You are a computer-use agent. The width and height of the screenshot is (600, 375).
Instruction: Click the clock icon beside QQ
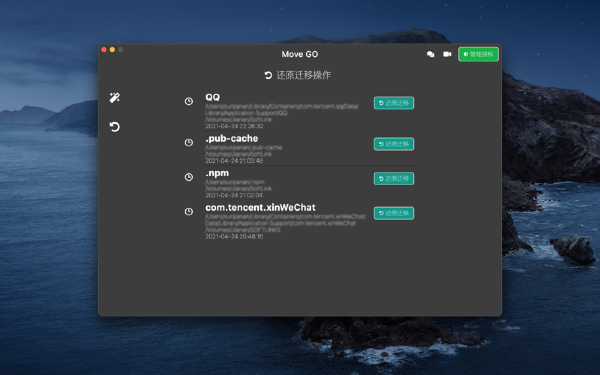pos(189,101)
